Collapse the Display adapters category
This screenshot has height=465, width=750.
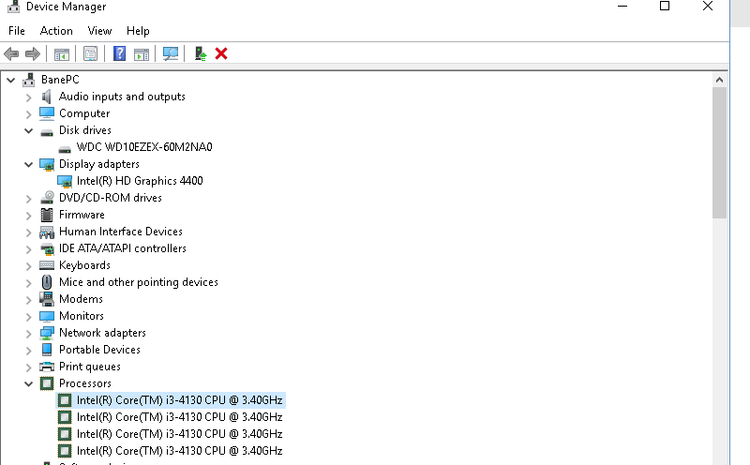pyautogui.click(x=29, y=165)
